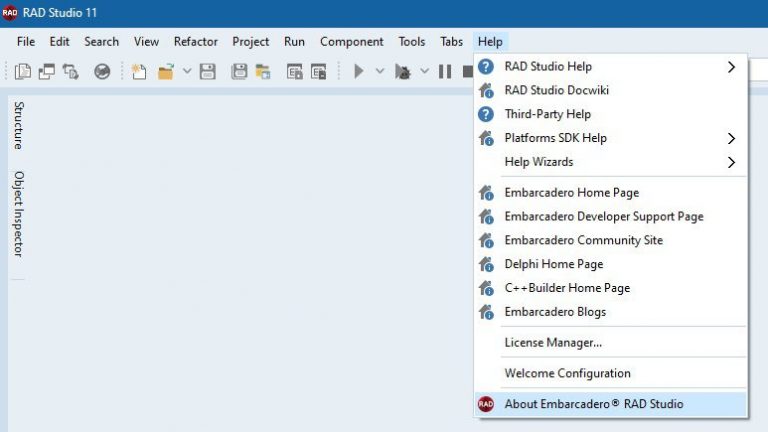Click RAD logo icon beside About entry
The width and height of the screenshot is (768, 432).
[x=486, y=404]
